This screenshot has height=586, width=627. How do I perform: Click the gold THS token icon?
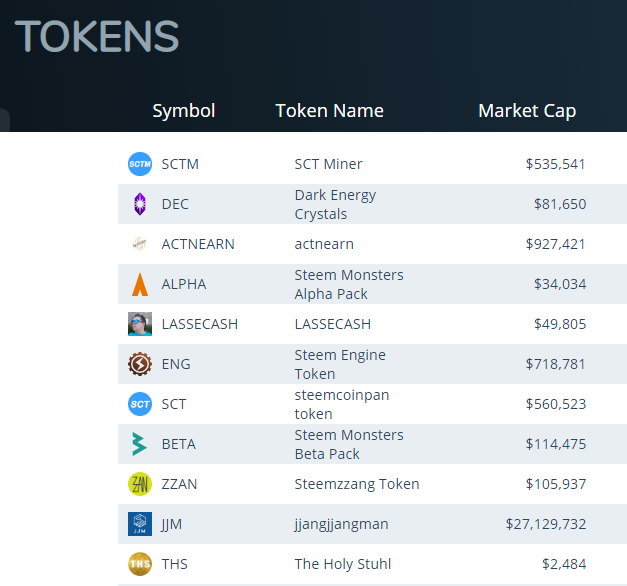[x=140, y=564]
